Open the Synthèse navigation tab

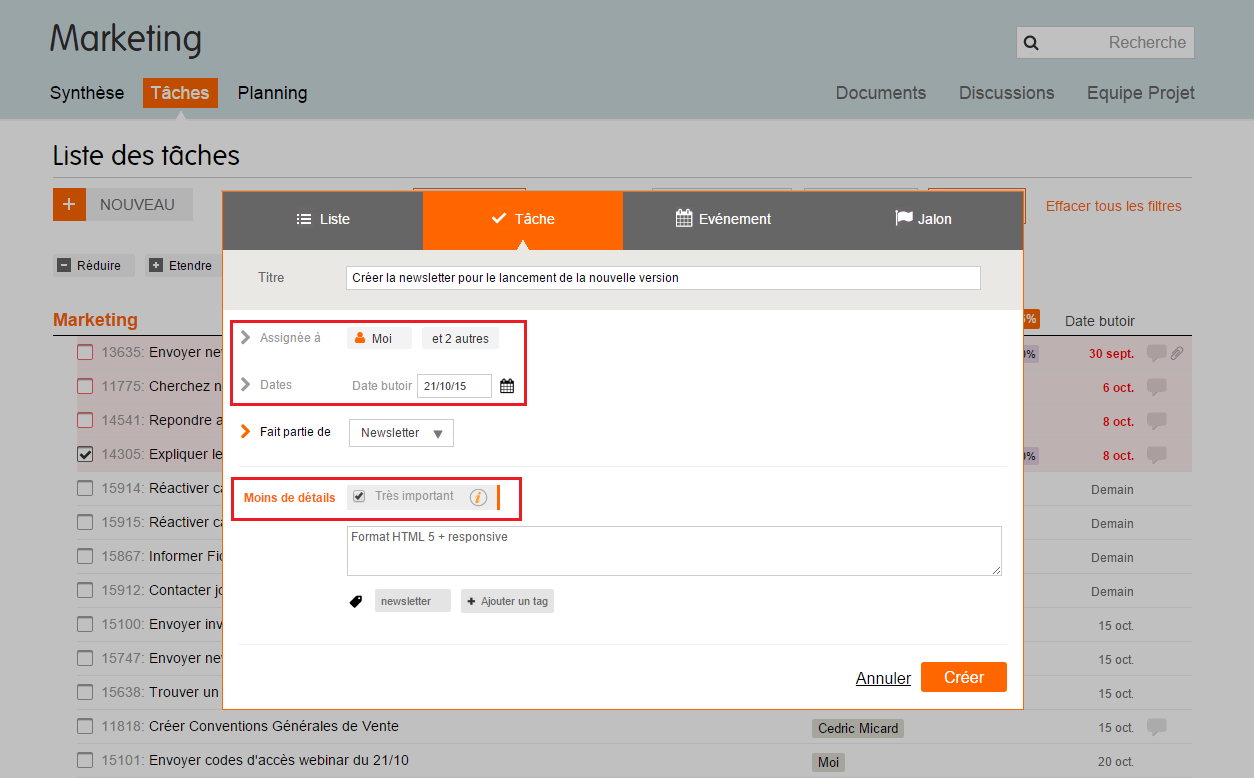[87, 93]
